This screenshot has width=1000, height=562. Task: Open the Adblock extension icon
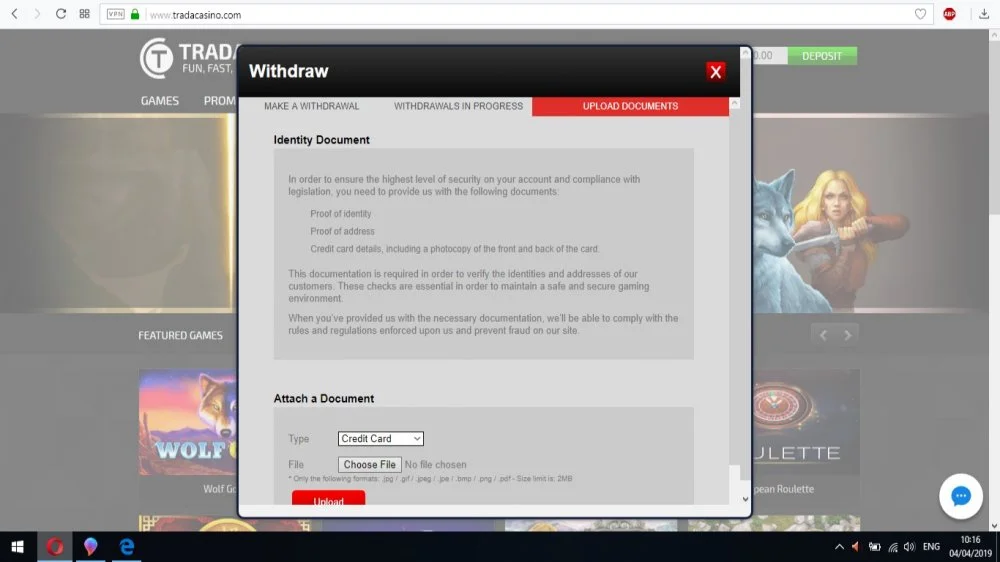point(949,14)
